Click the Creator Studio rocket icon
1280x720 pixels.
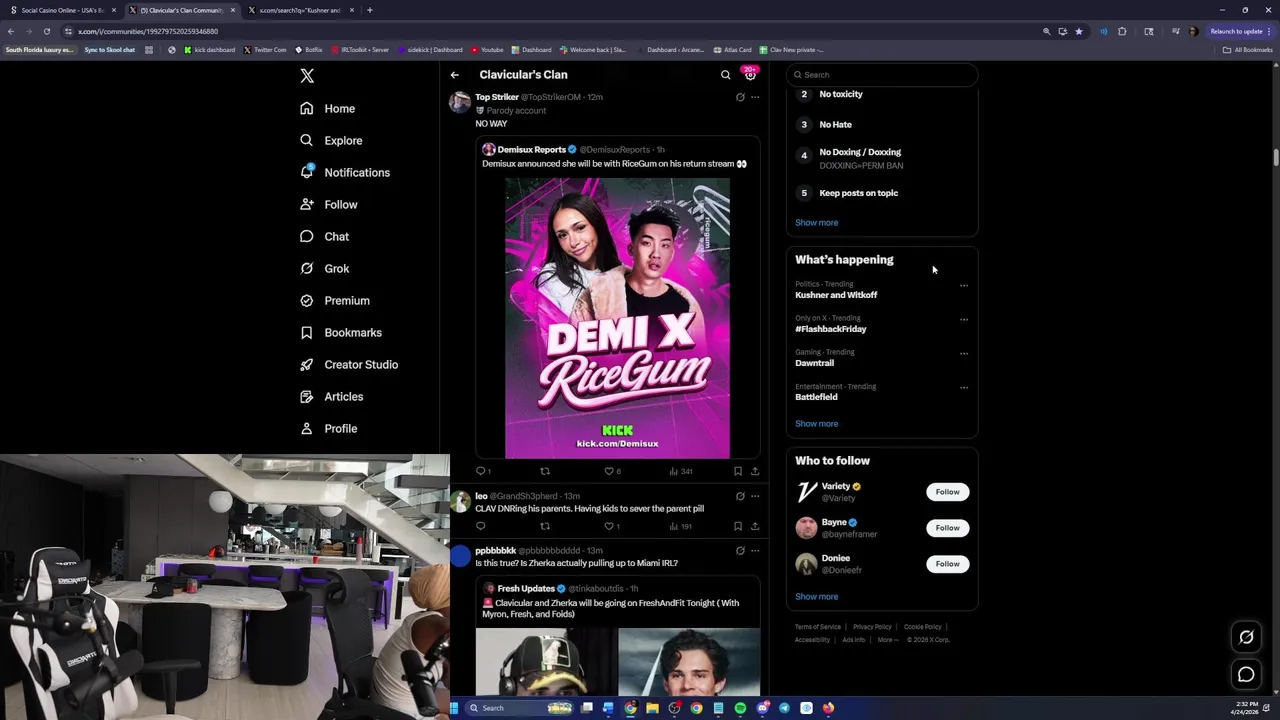307,364
